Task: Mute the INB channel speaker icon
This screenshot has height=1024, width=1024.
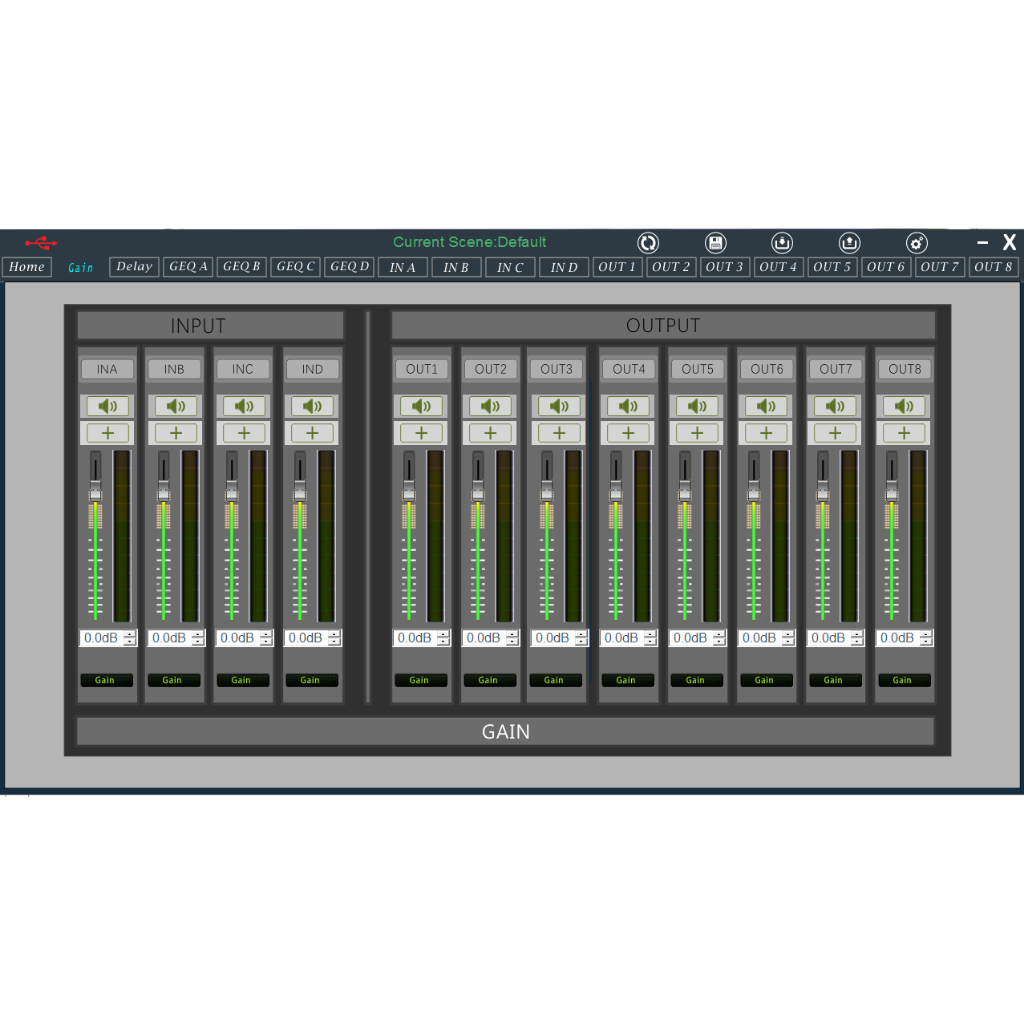Action: tap(176, 406)
